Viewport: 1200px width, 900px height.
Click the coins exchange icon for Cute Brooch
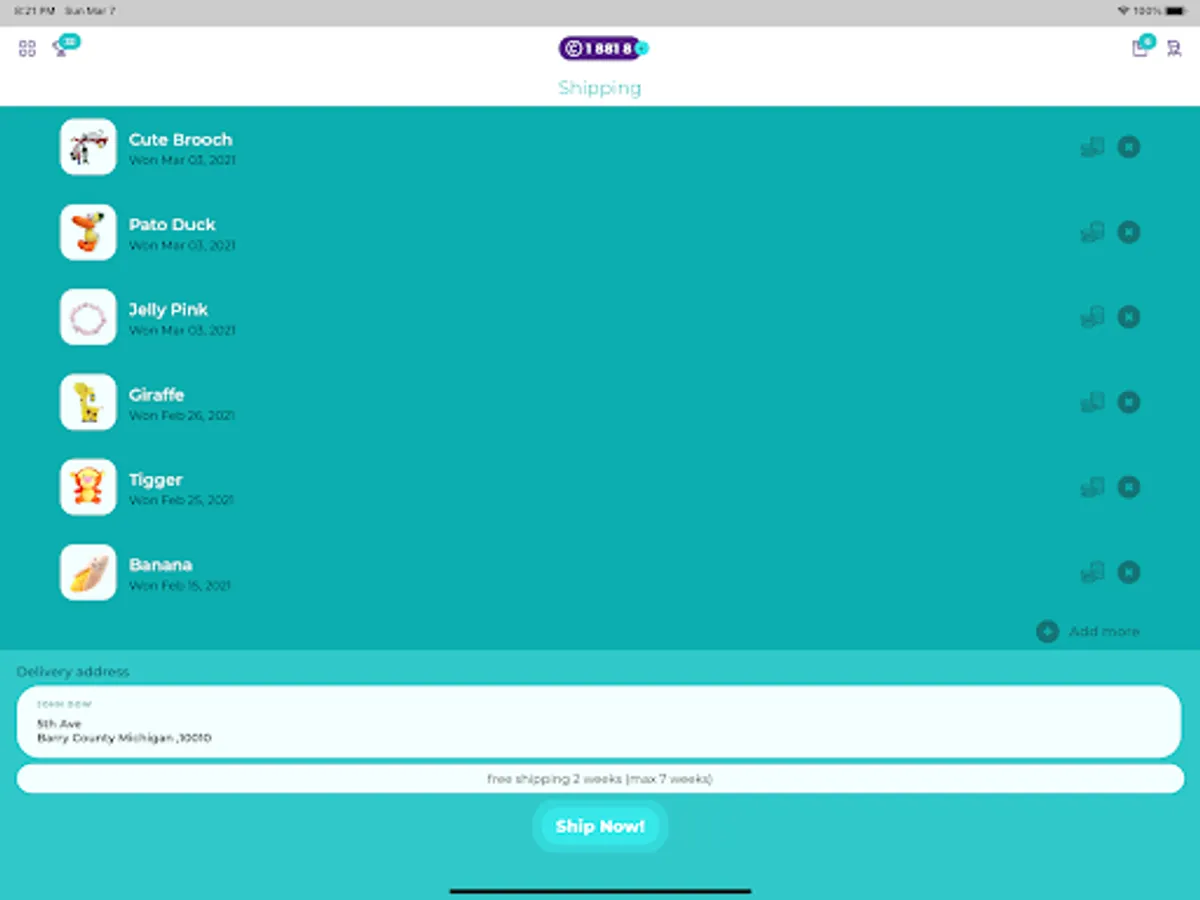pos(1092,147)
